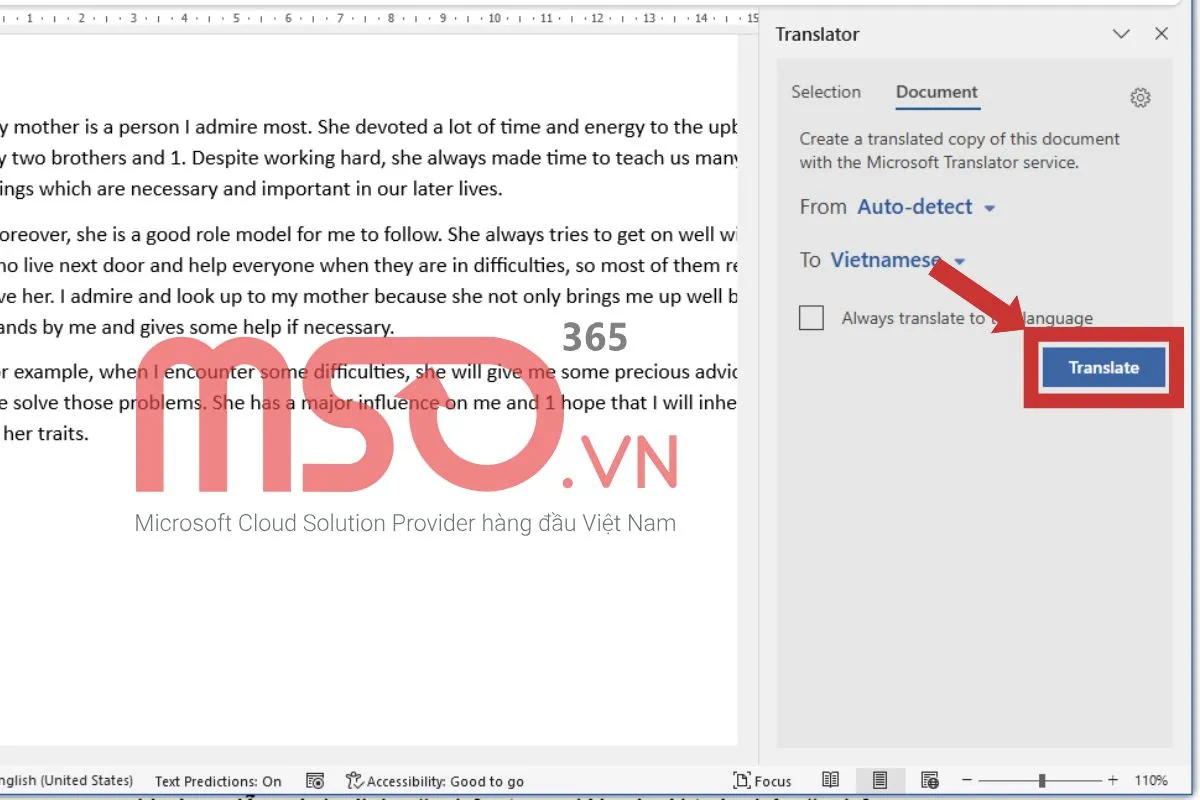The width and height of the screenshot is (1200, 800).
Task: Toggle Text Predictions setting in status bar
Action: pyautogui.click(x=218, y=781)
